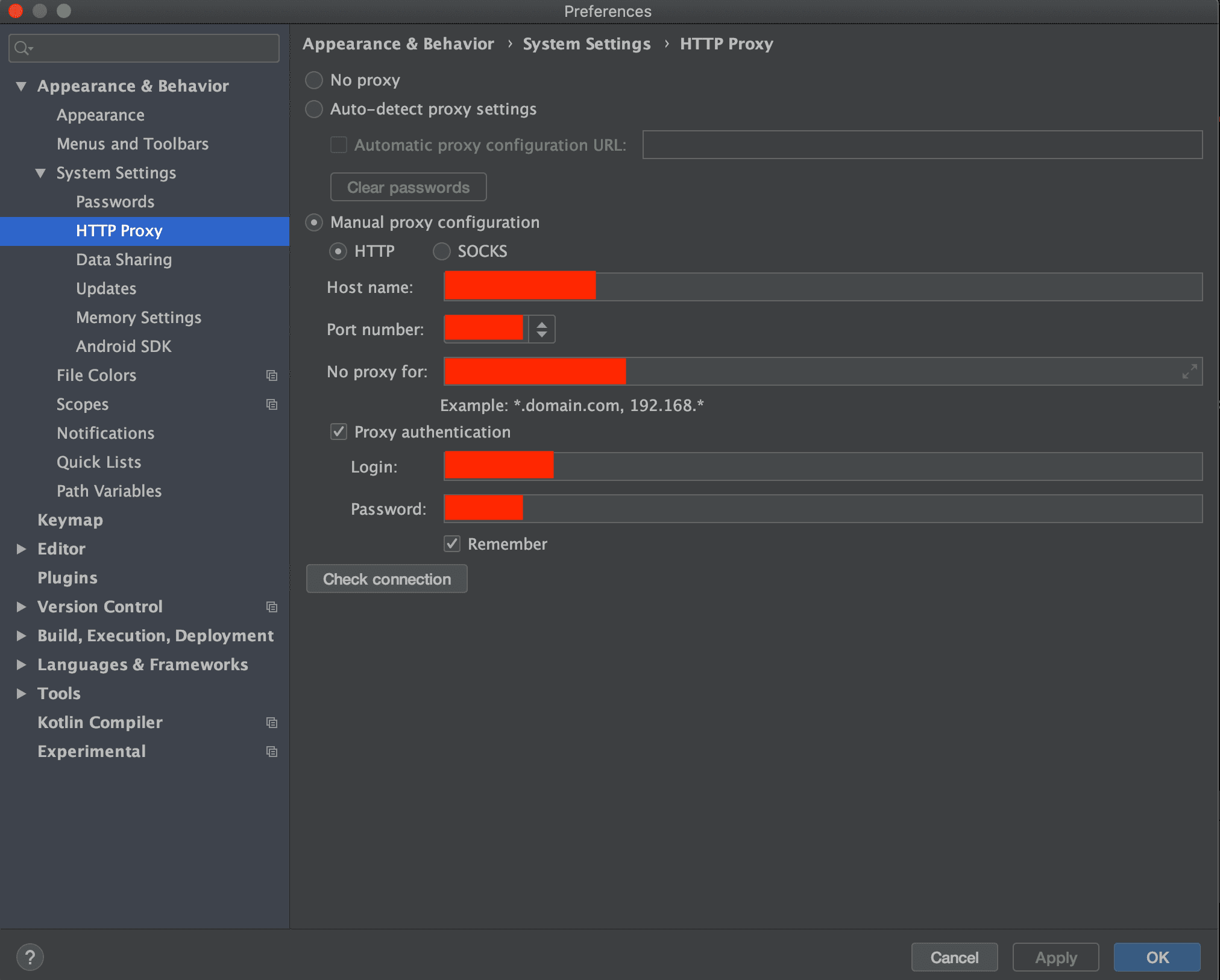Click the search magnifier icon
Screen dimensions: 1220x980
[x=22, y=48]
